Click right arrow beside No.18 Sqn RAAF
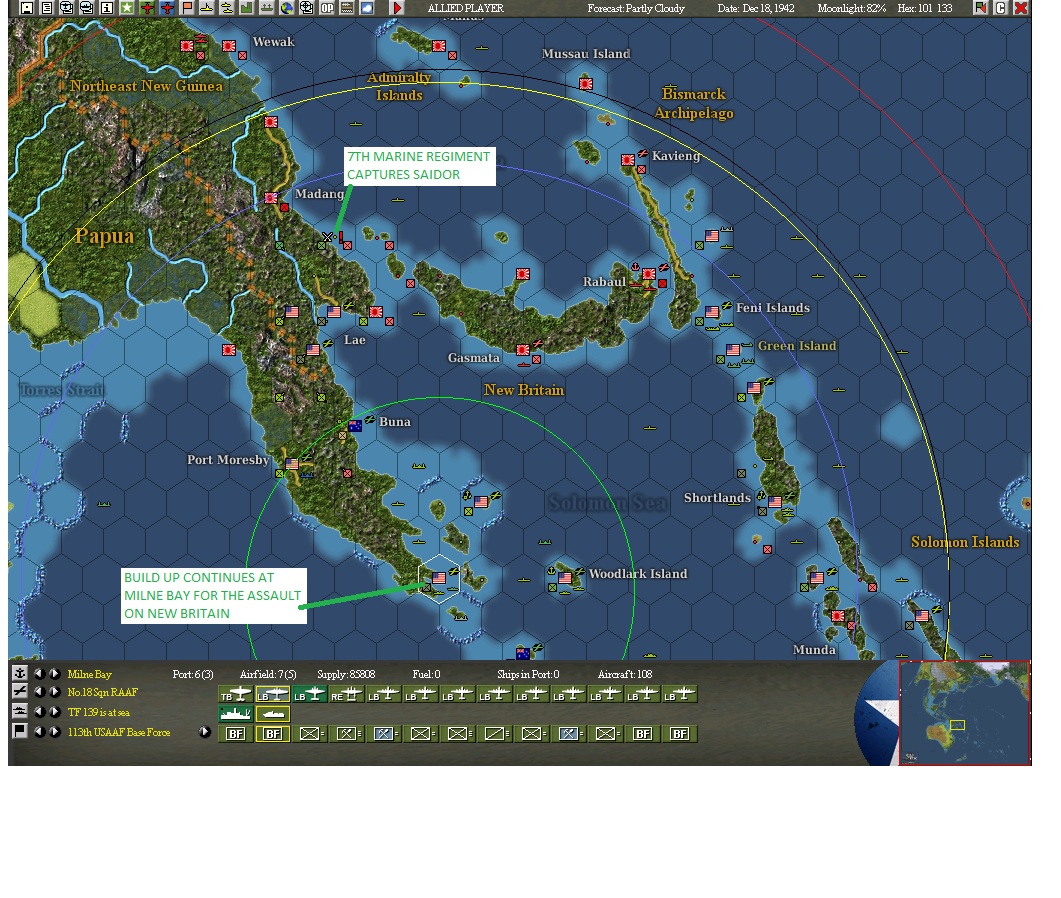This screenshot has height=898, width=1061. coord(54,692)
